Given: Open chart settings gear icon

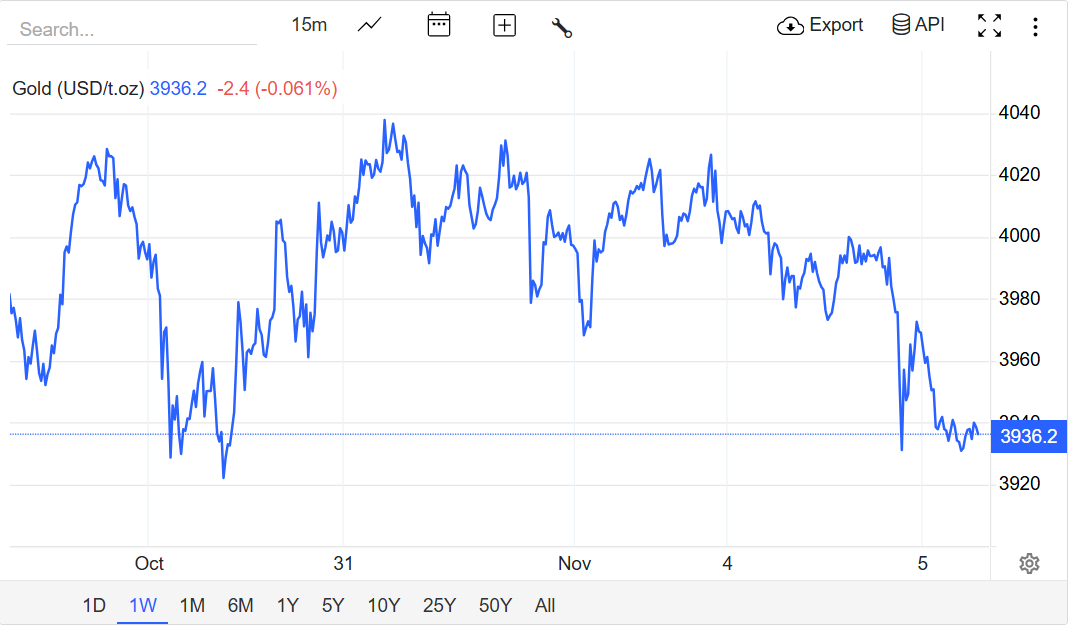Looking at the screenshot, I should pyautogui.click(x=1029, y=564).
